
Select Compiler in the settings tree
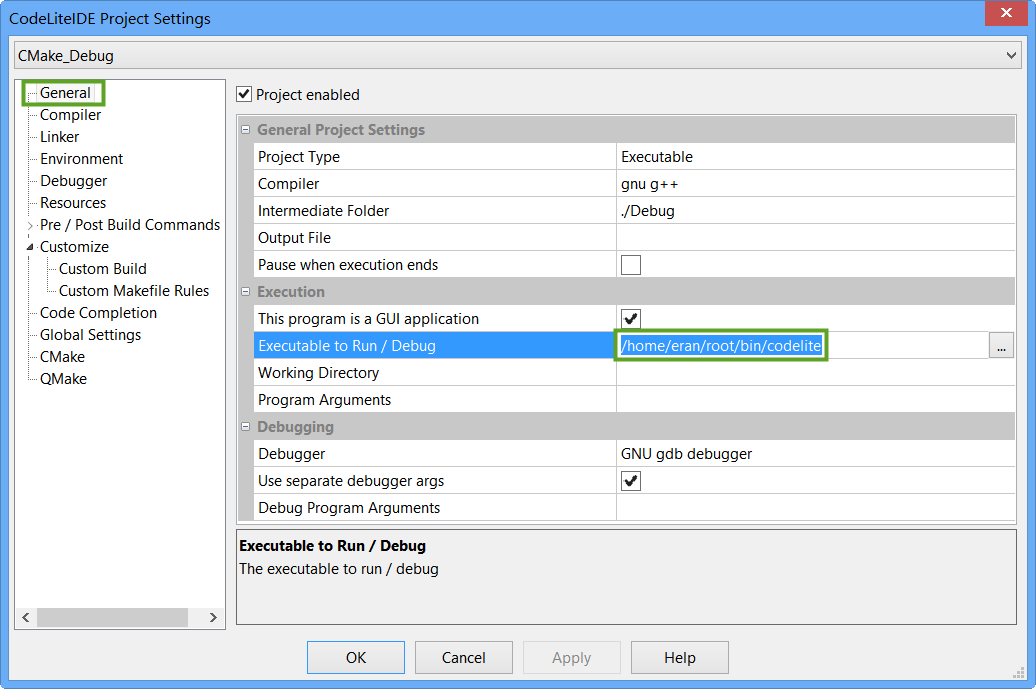point(70,115)
